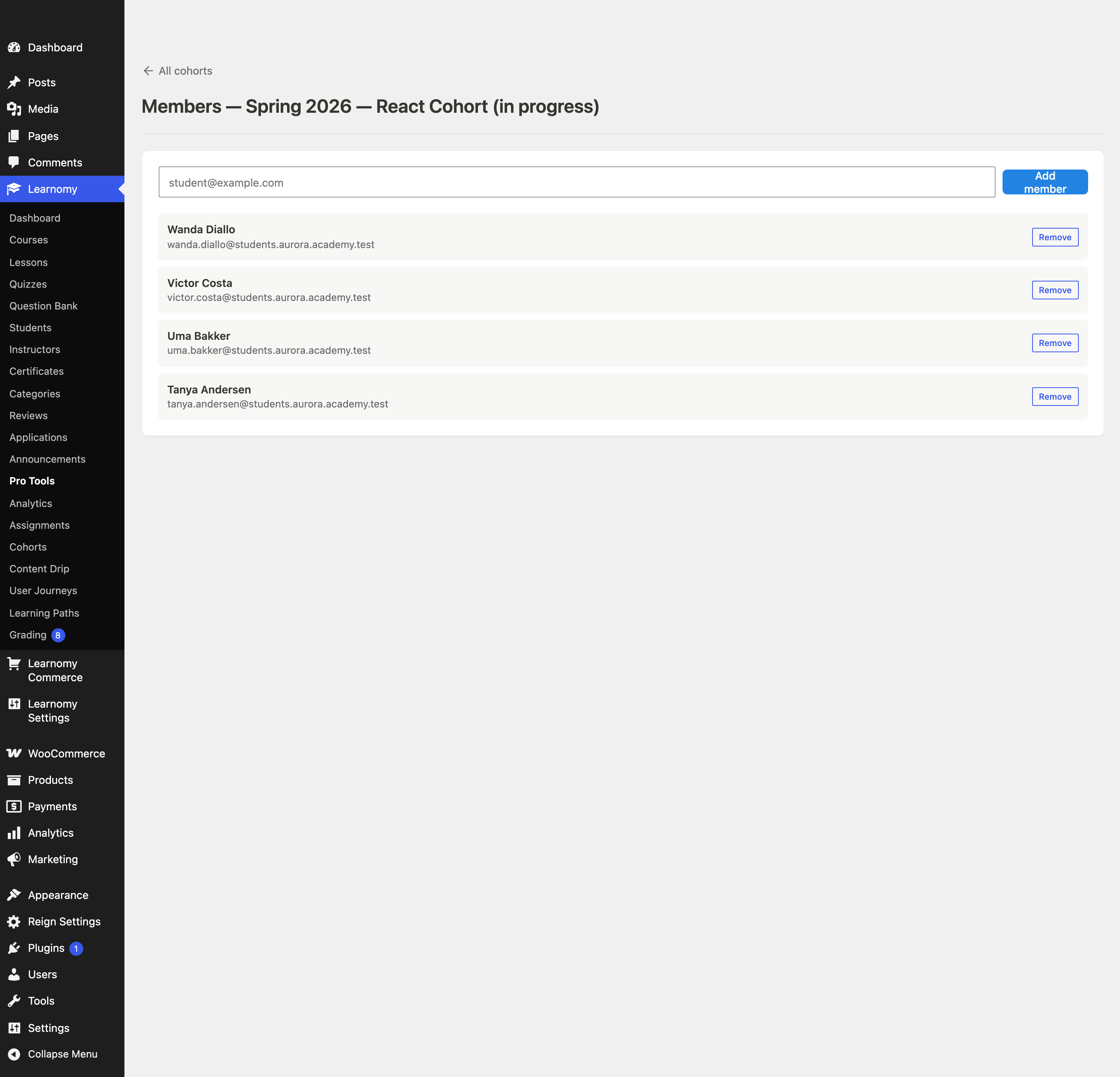Open Question Bank submenu item
1120x1077 pixels.
44,306
